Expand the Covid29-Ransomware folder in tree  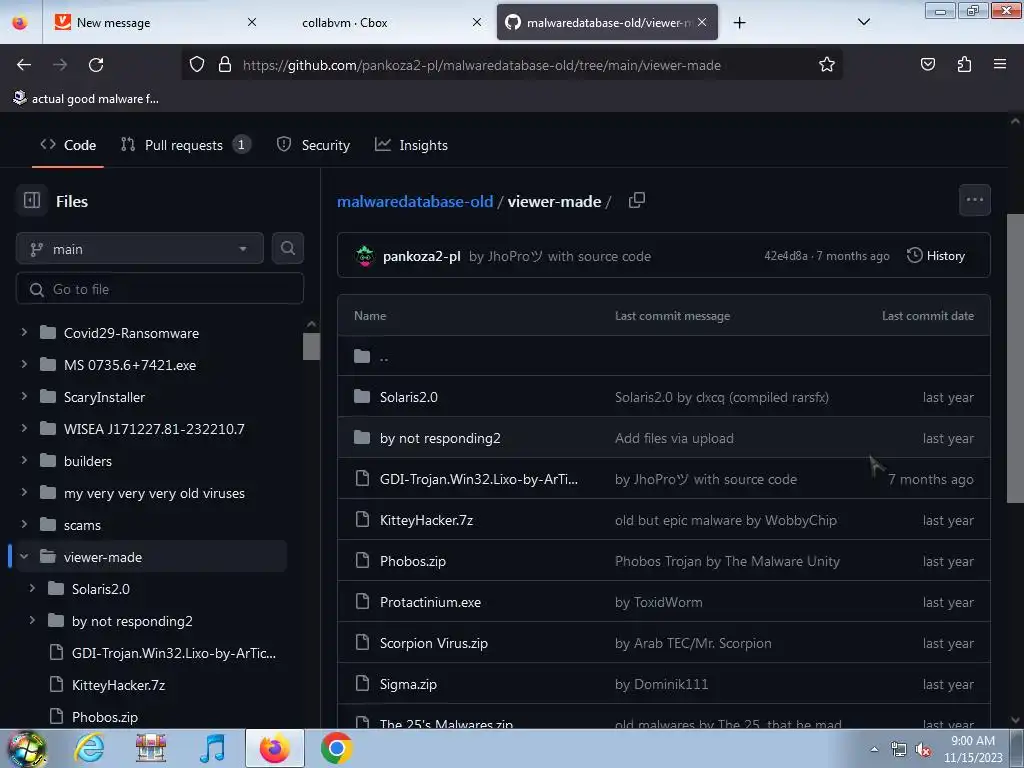point(24,332)
